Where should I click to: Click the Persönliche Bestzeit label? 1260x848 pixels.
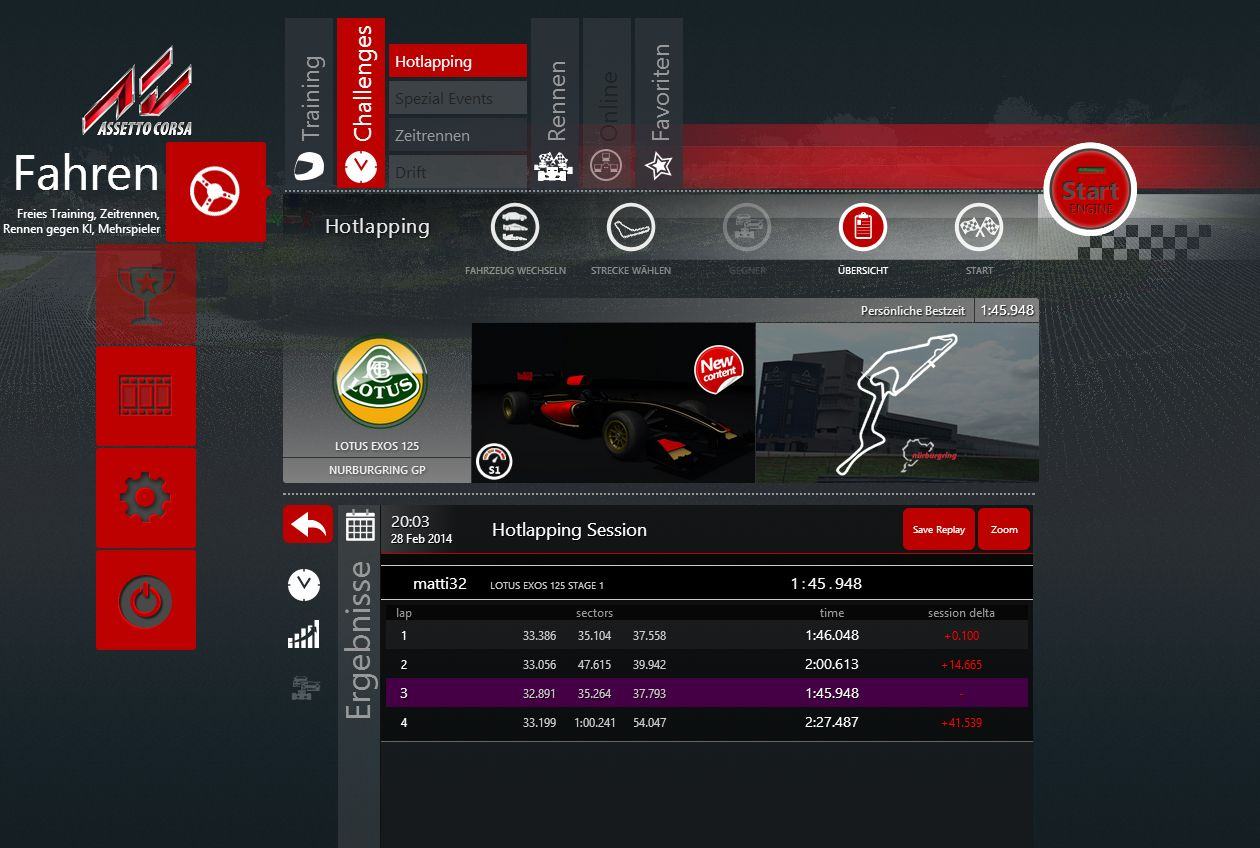[913, 311]
